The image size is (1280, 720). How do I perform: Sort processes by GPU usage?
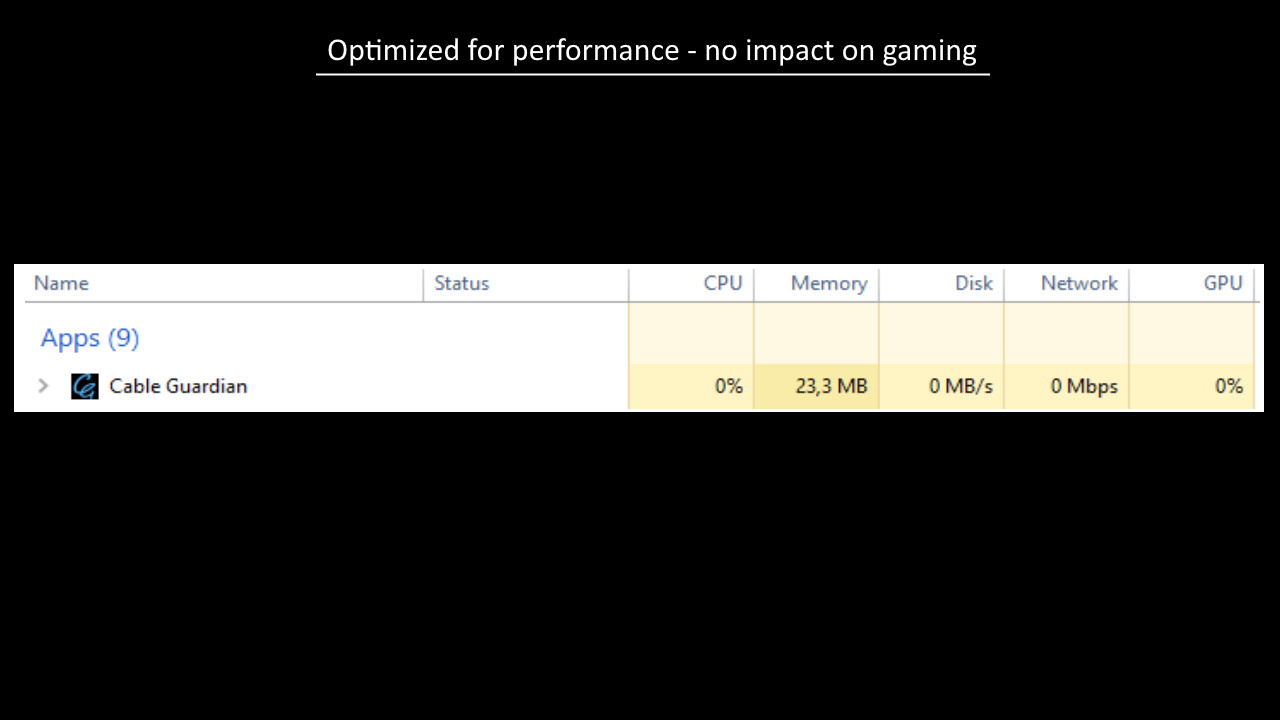1222,283
